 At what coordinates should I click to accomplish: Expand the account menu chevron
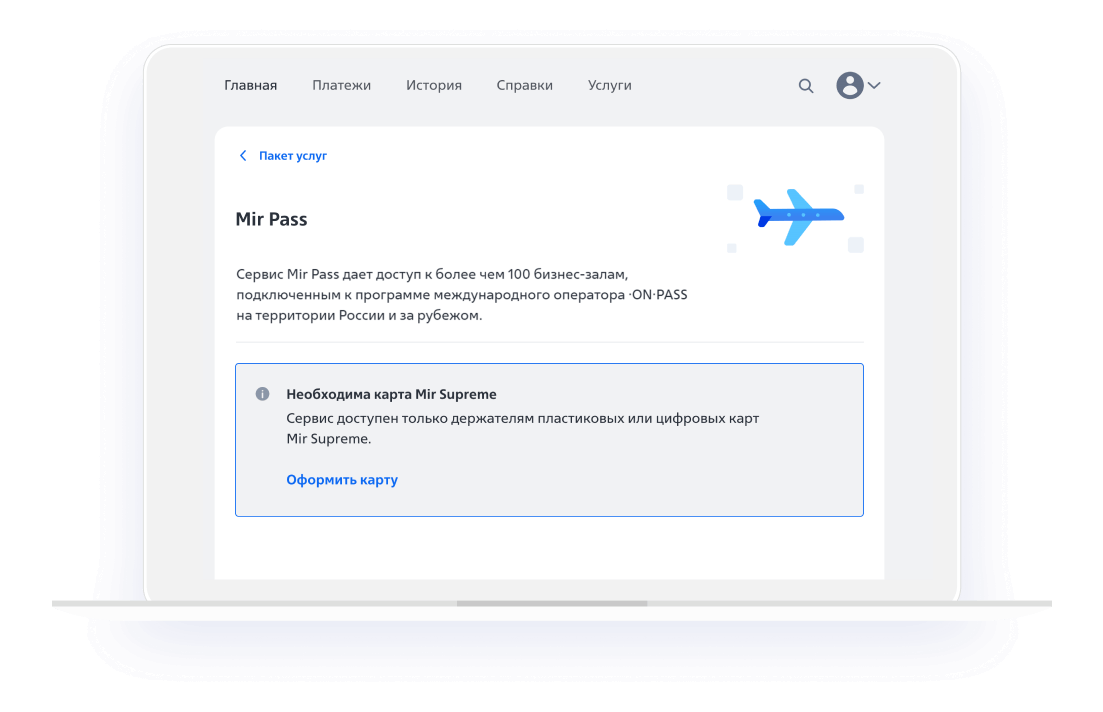(874, 86)
